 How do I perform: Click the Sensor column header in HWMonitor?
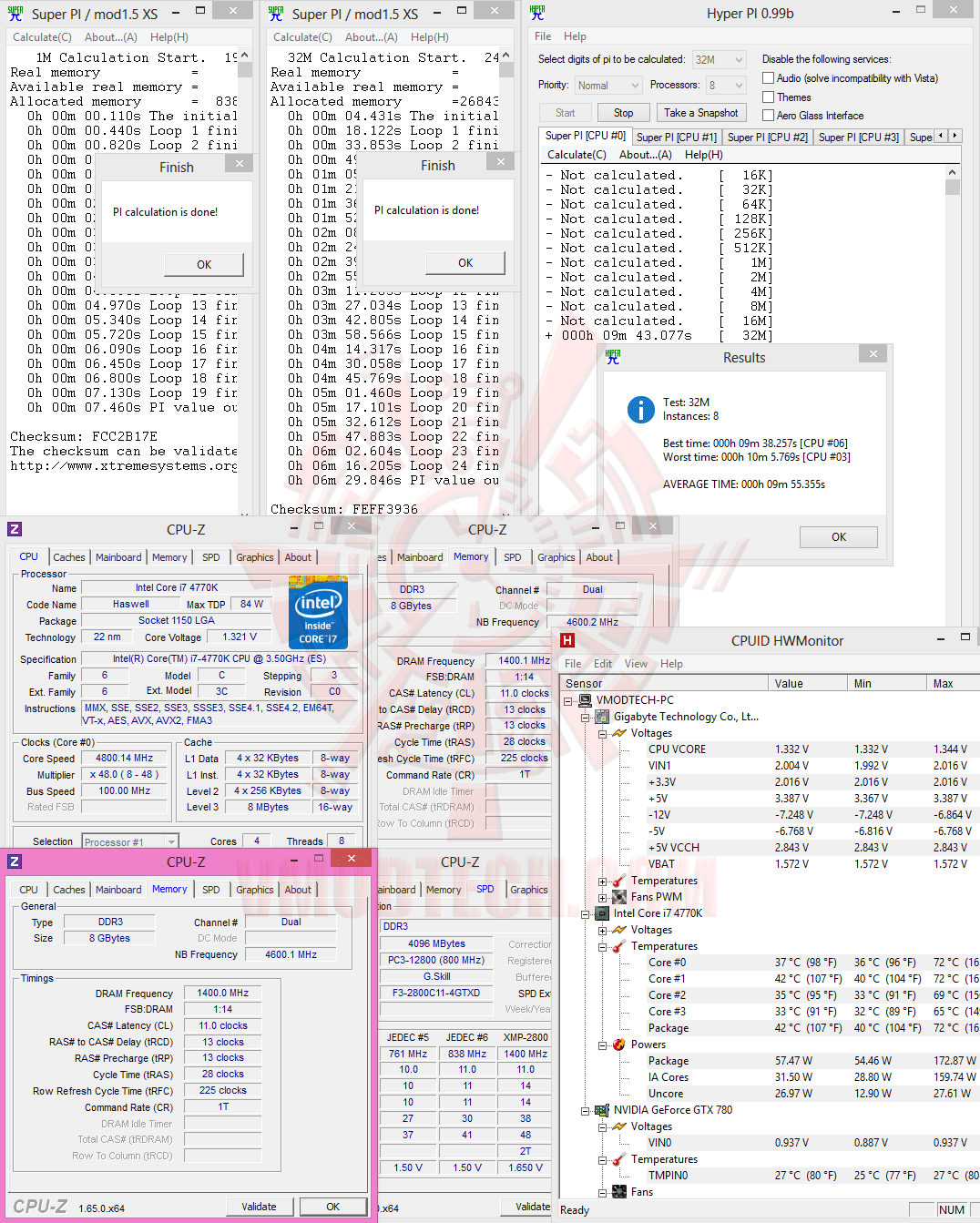[x=664, y=684]
